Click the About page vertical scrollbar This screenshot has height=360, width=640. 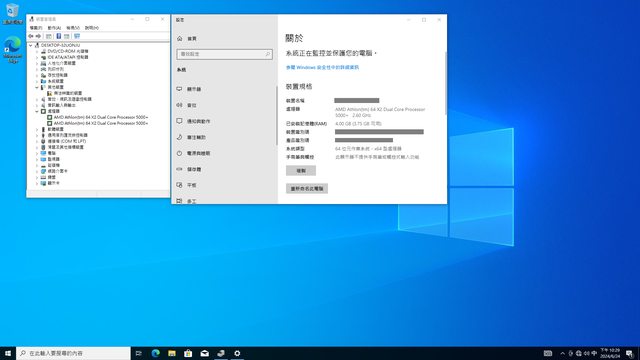(x=445, y=83)
